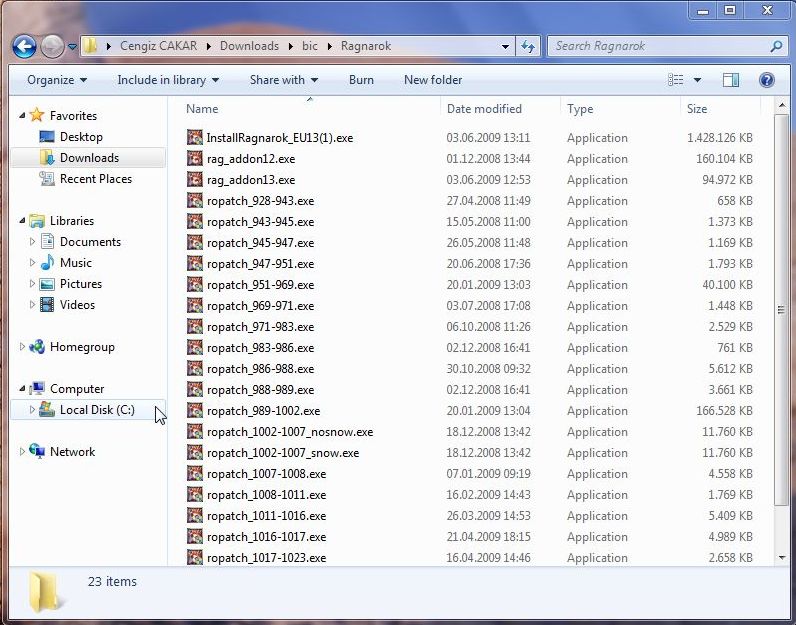Select the file ropatch_989-1002.exe
796x625 pixels.
tap(263, 411)
